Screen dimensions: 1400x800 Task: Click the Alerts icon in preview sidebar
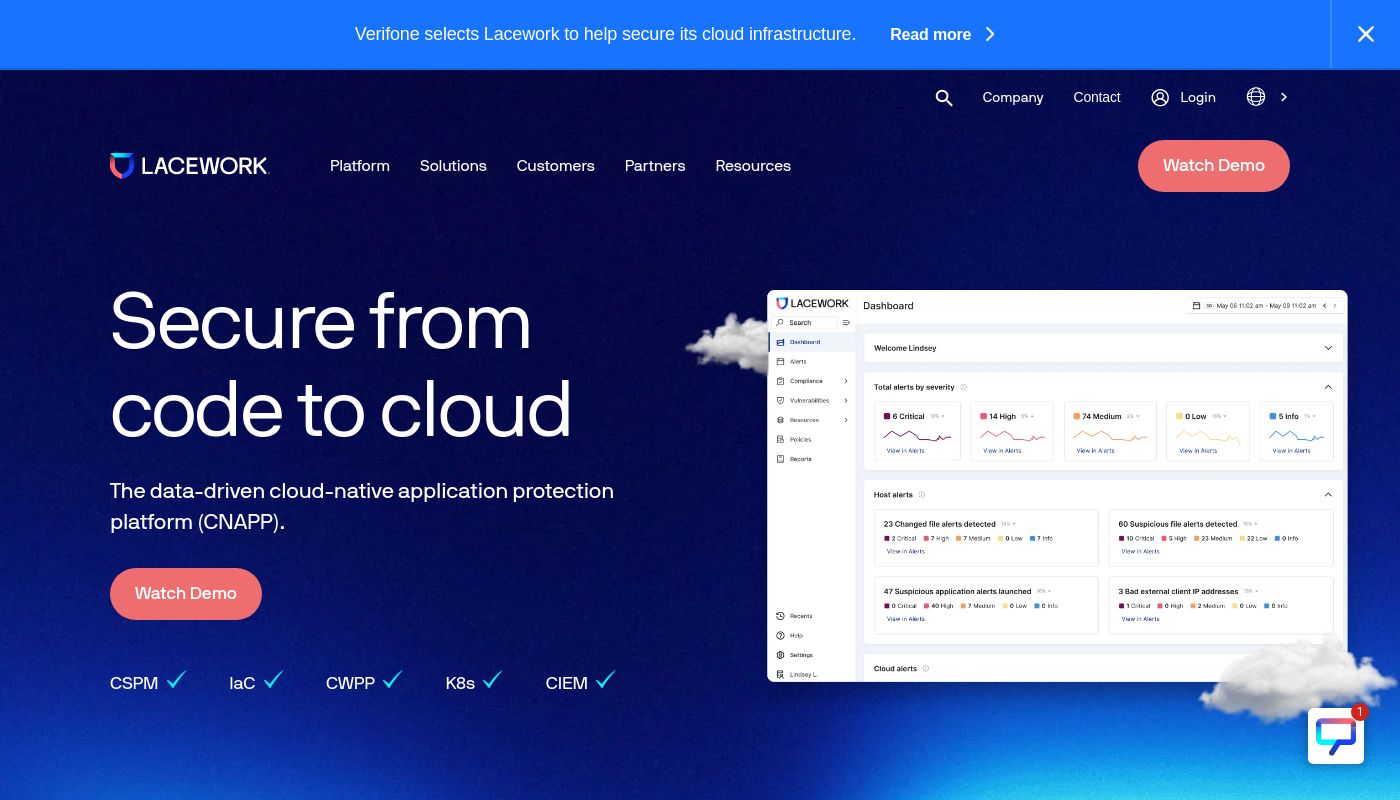[x=780, y=361]
